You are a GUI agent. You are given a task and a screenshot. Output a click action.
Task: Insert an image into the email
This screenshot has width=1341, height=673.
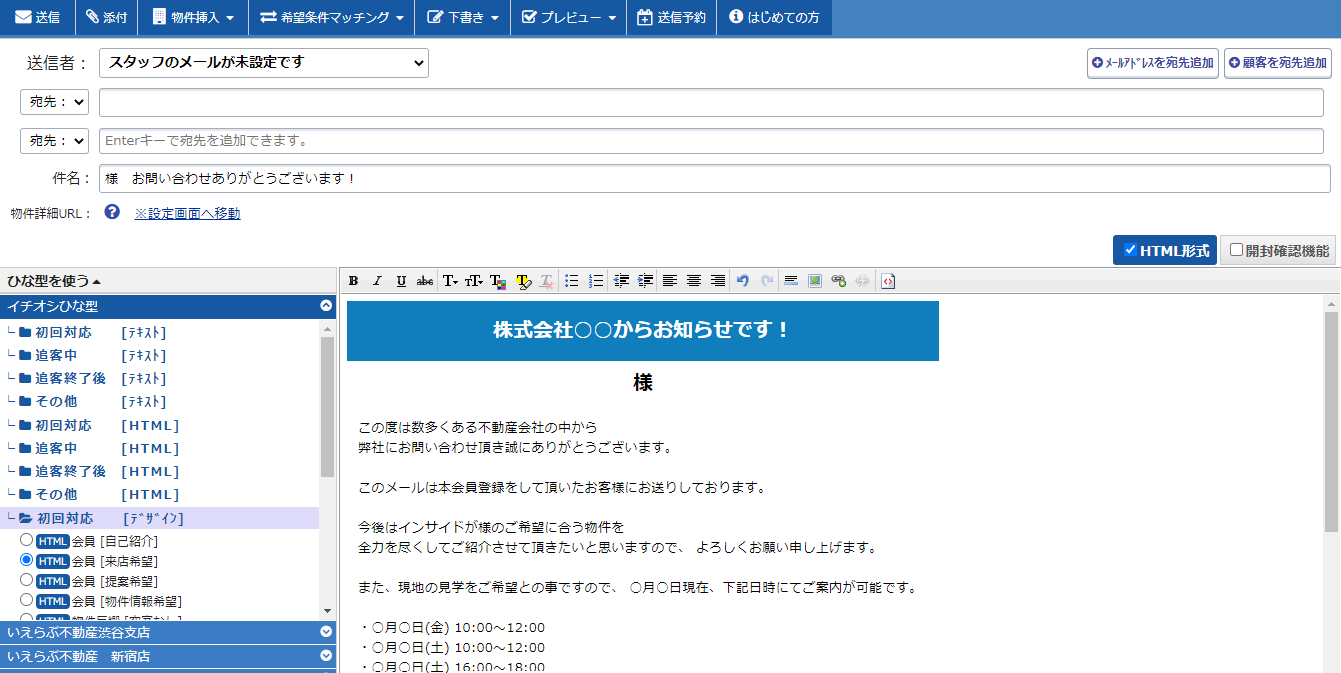coord(815,281)
